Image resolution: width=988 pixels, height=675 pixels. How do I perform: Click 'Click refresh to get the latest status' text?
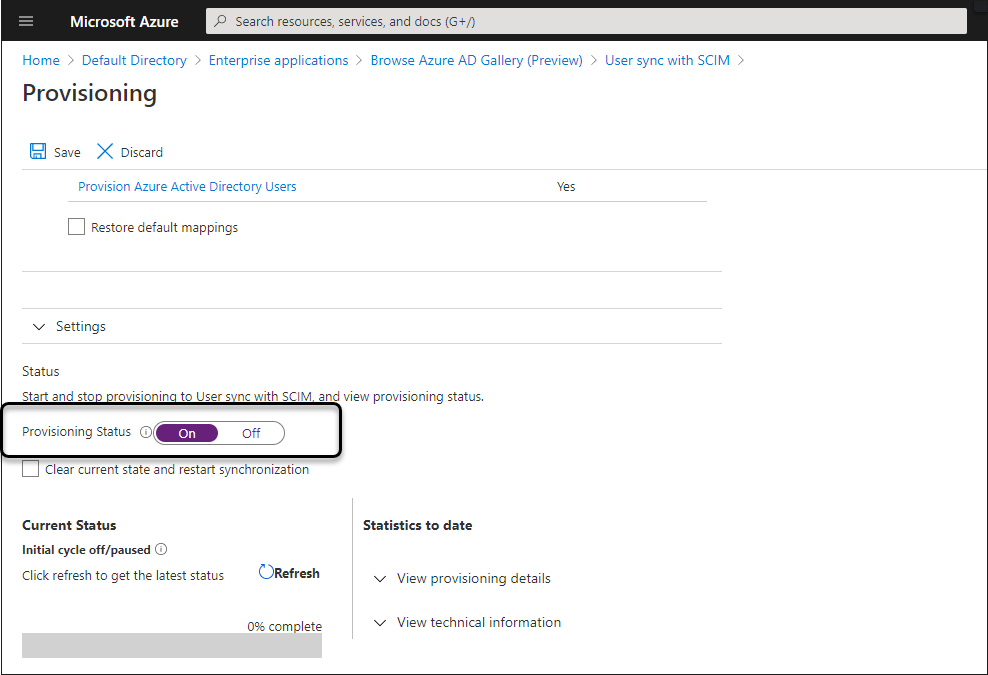tap(123, 575)
